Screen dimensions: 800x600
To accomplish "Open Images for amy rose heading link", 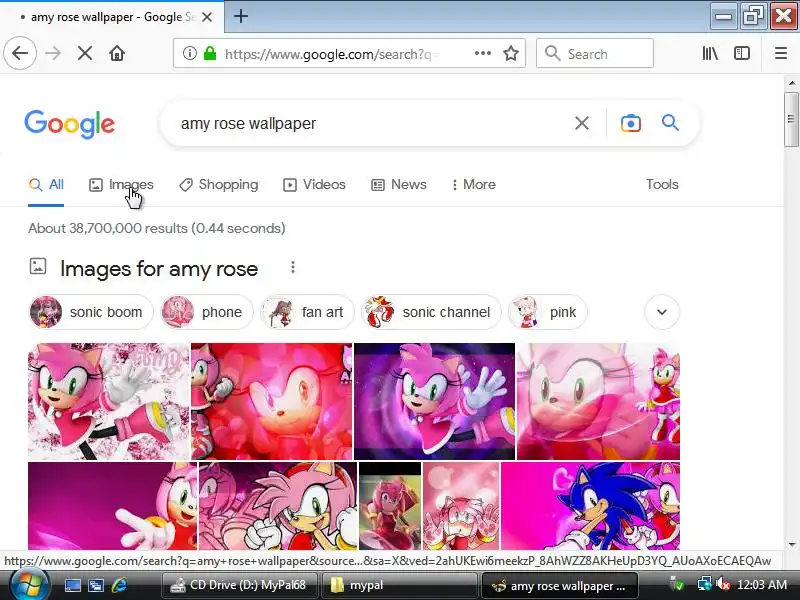I will [x=159, y=268].
